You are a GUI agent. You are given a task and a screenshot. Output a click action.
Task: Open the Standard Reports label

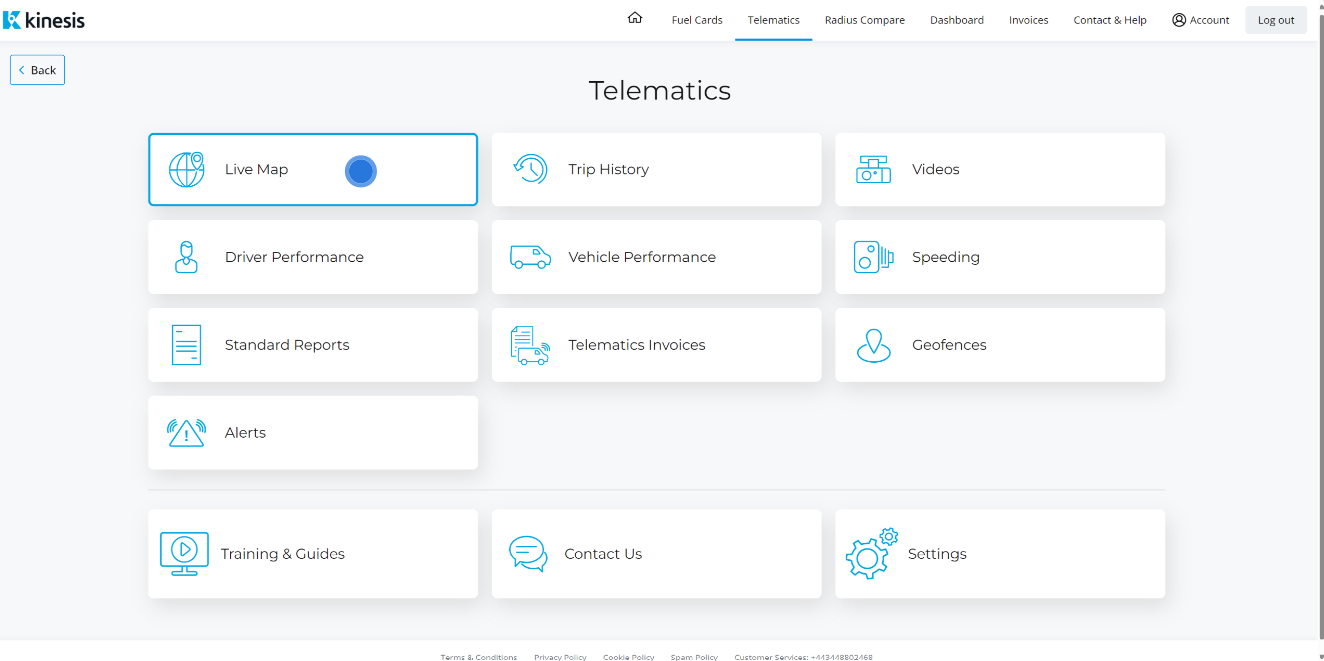(287, 345)
